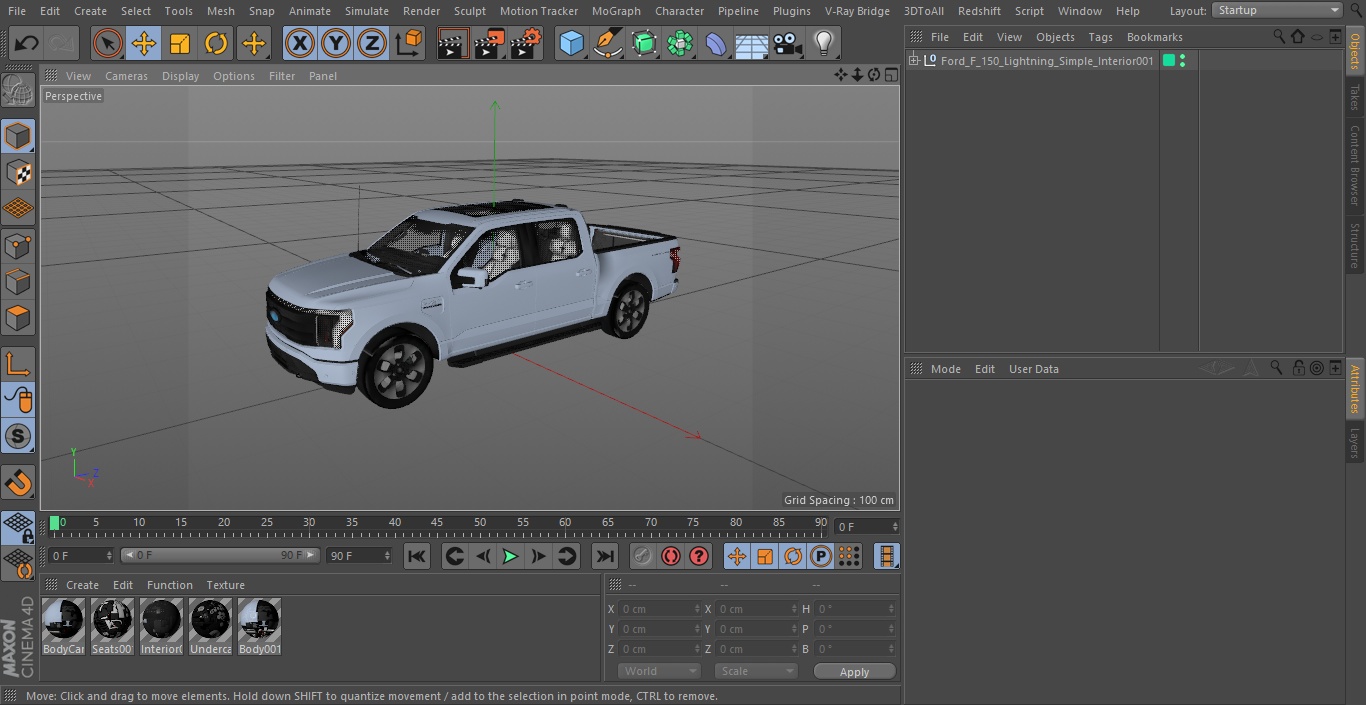Screen dimensions: 1366x705
Task: Select the Live Selection tool
Action: [108, 43]
